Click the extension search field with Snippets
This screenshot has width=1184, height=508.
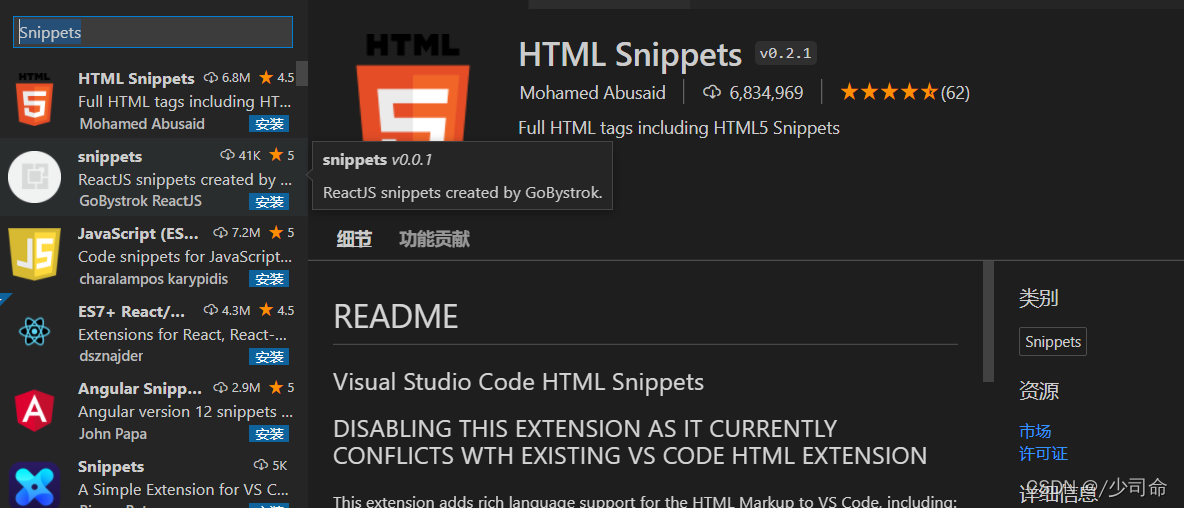coord(153,33)
